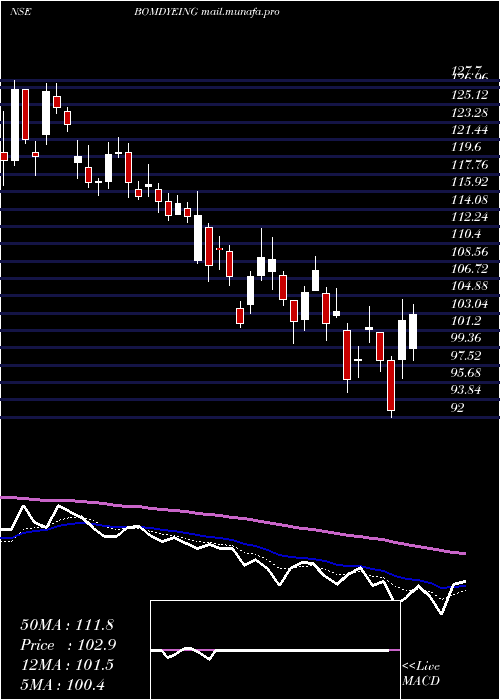
Task: Click the 12MA : 101.5 readout
Action: pyautogui.click(x=67, y=665)
